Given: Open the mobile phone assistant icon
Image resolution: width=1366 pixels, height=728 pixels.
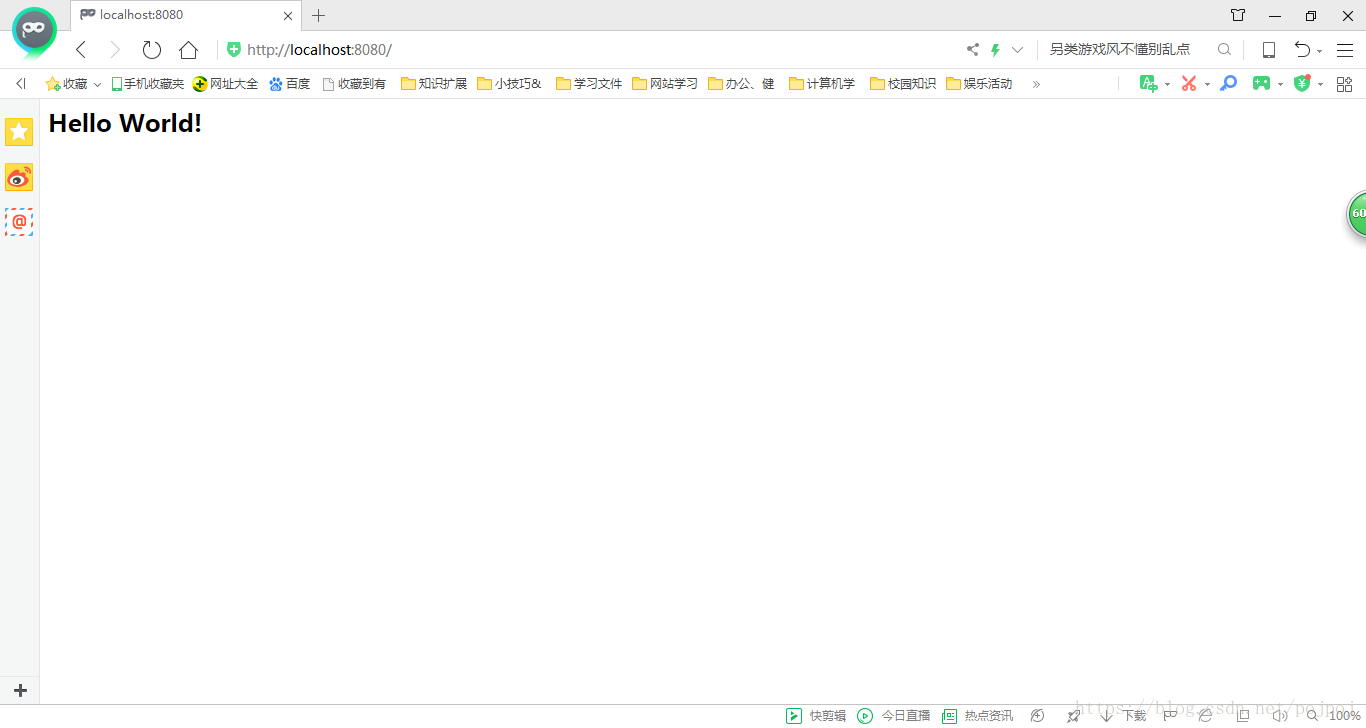Looking at the screenshot, I should pyautogui.click(x=1268, y=50).
